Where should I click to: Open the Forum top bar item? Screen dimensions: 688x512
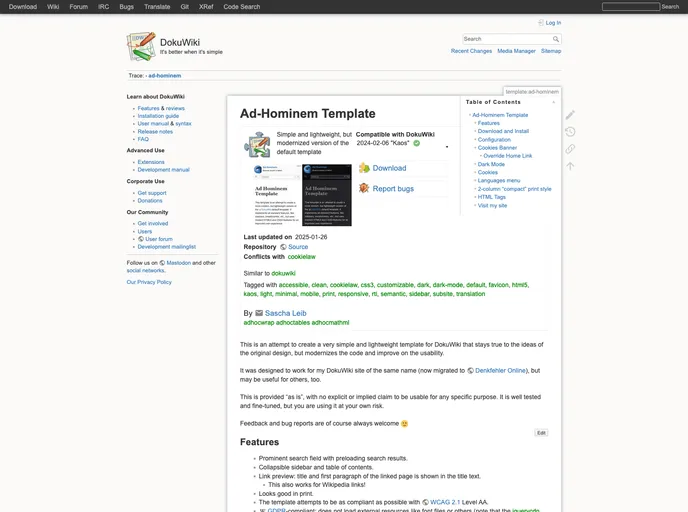(79, 7)
